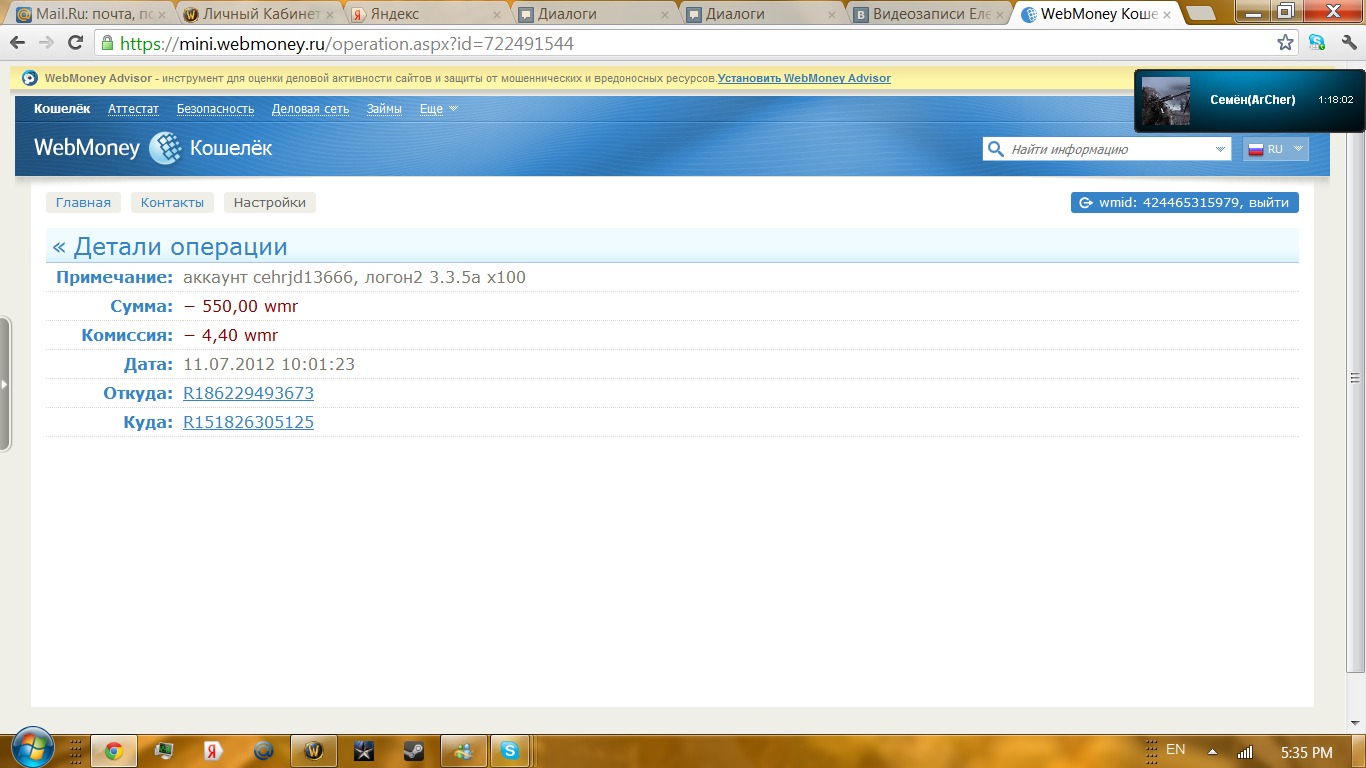Click the address bar URL
This screenshot has width=1366, height=768.
(347, 44)
